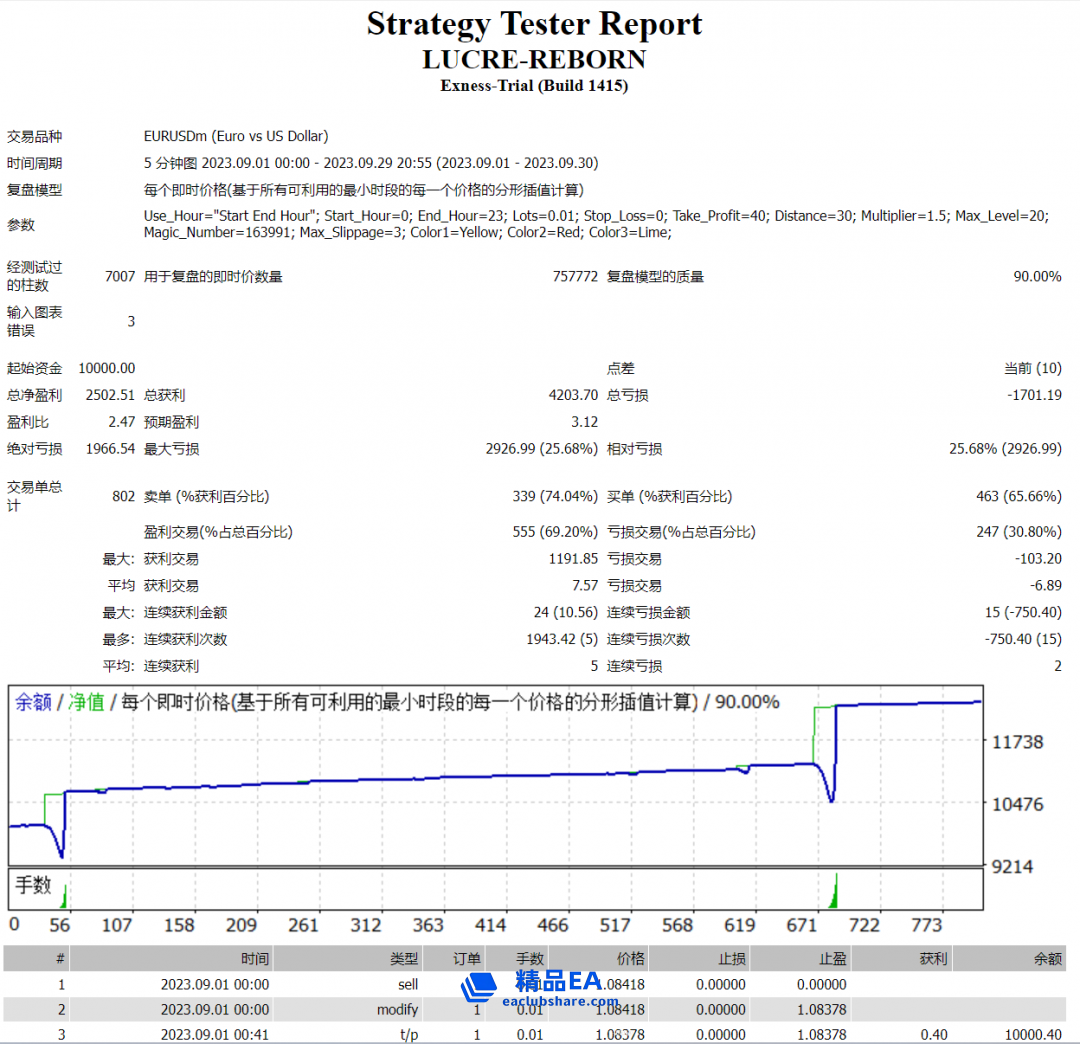
Task: Click the Strategy Tester Report title
Action: [x=534, y=24]
